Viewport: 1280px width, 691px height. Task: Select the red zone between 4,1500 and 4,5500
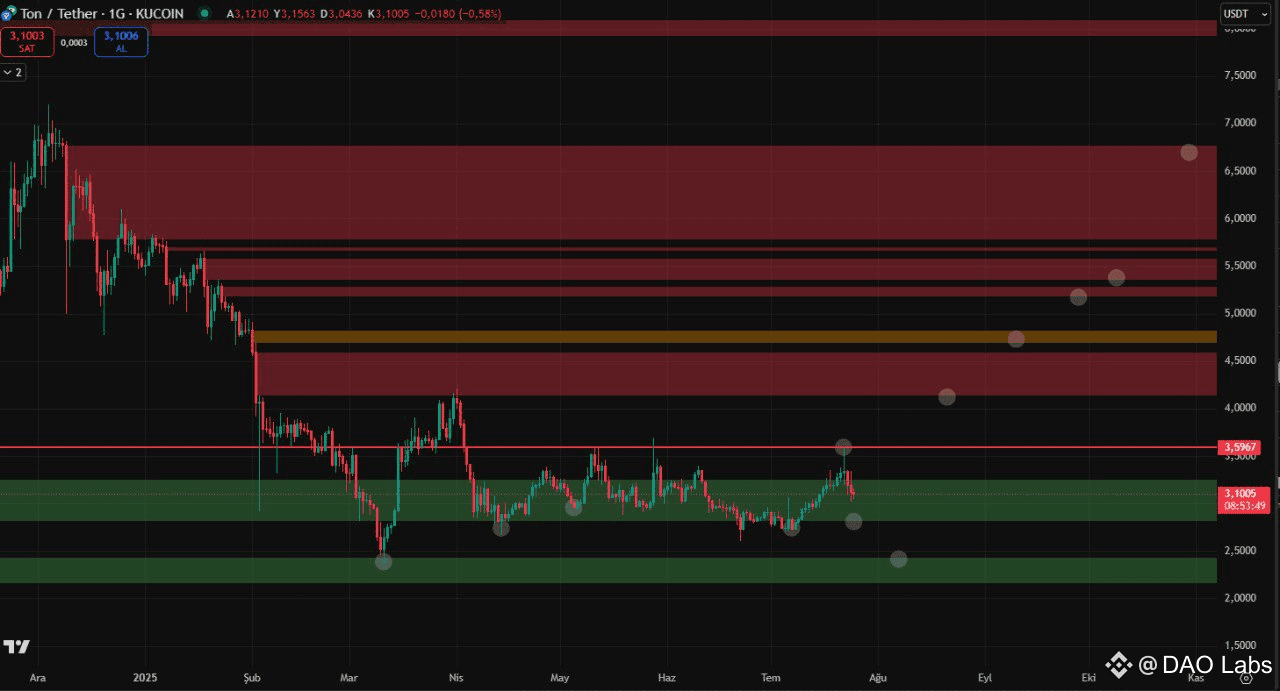[735, 373]
